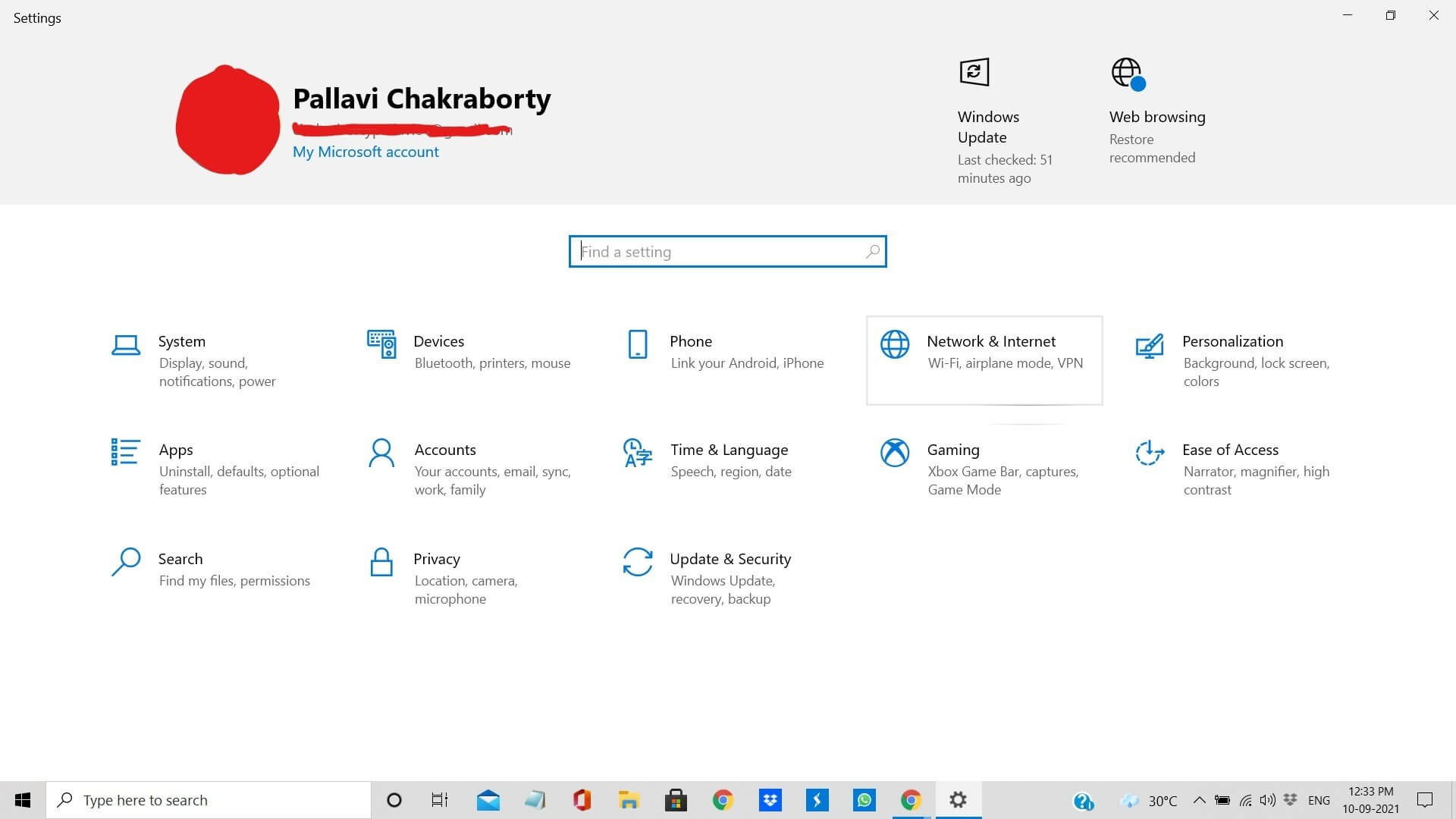Open Network & Internet globe icon
The height and width of the screenshot is (819, 1456).
click(x=895, y=344)
